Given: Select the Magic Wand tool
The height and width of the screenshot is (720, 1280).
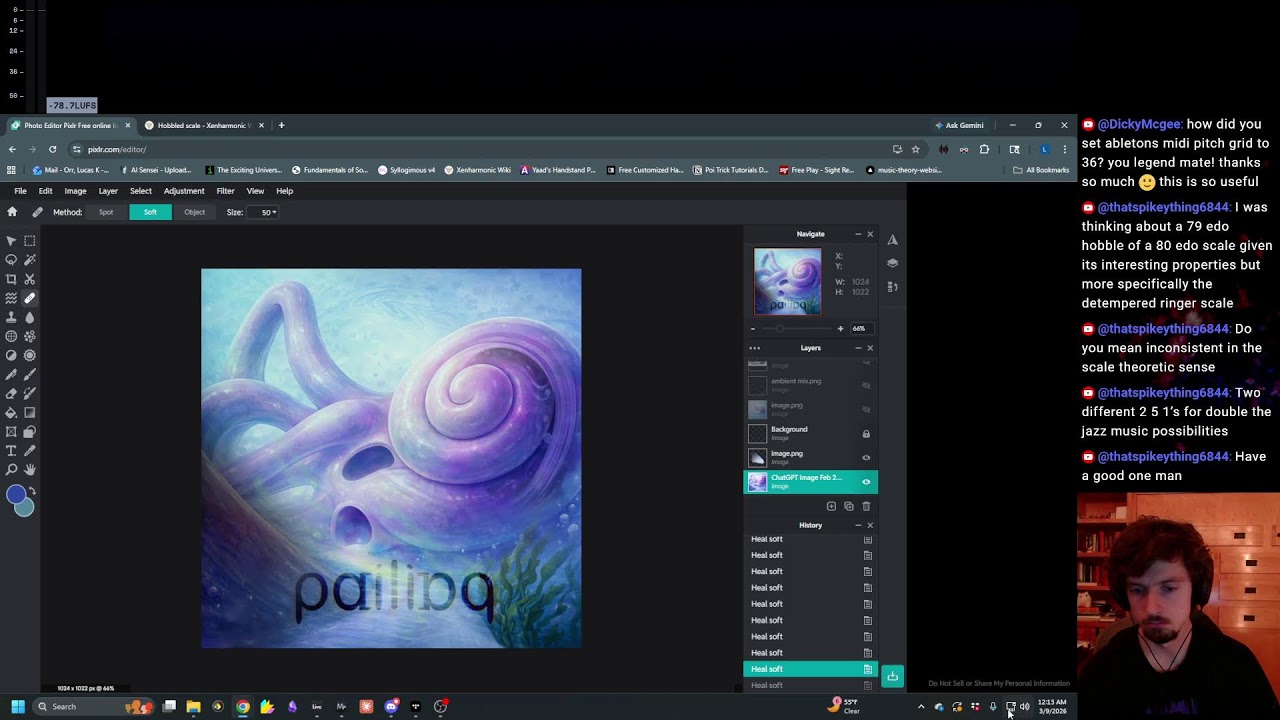Looking at the screenshot, I should [x=30, y=260].
